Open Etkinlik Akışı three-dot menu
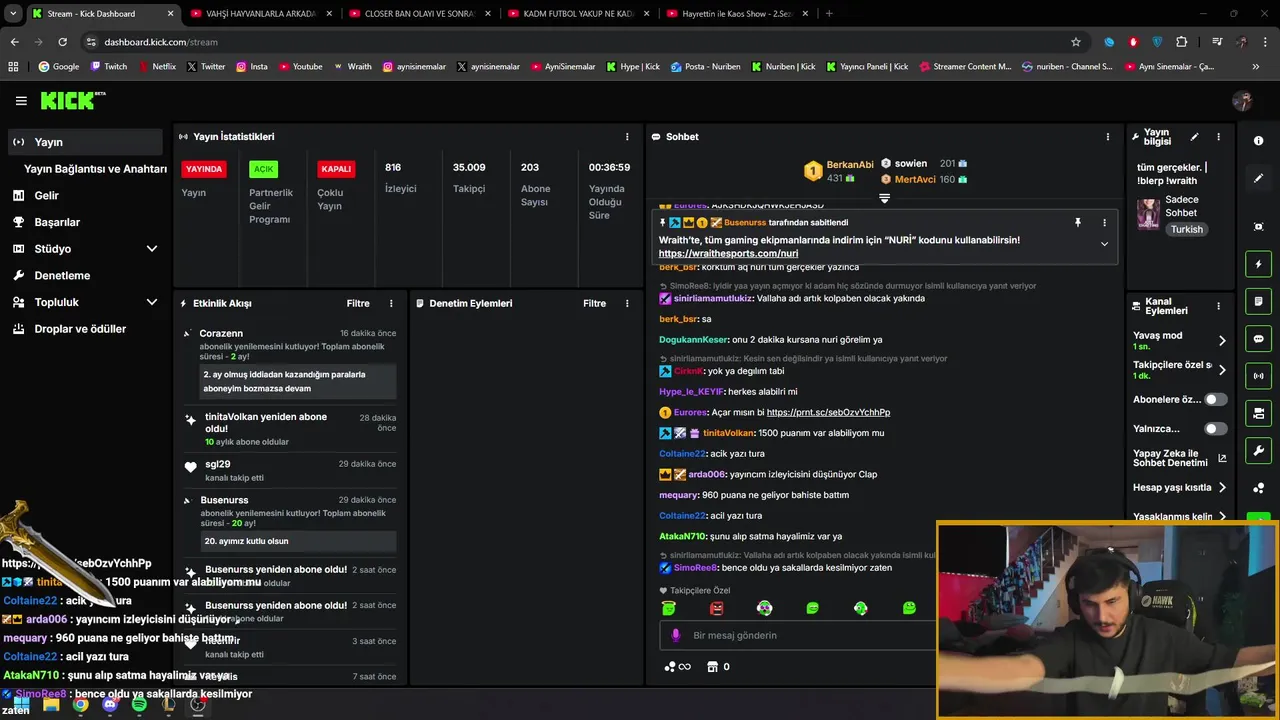Viewport: 1280px width, 720px height. [391, 303]
